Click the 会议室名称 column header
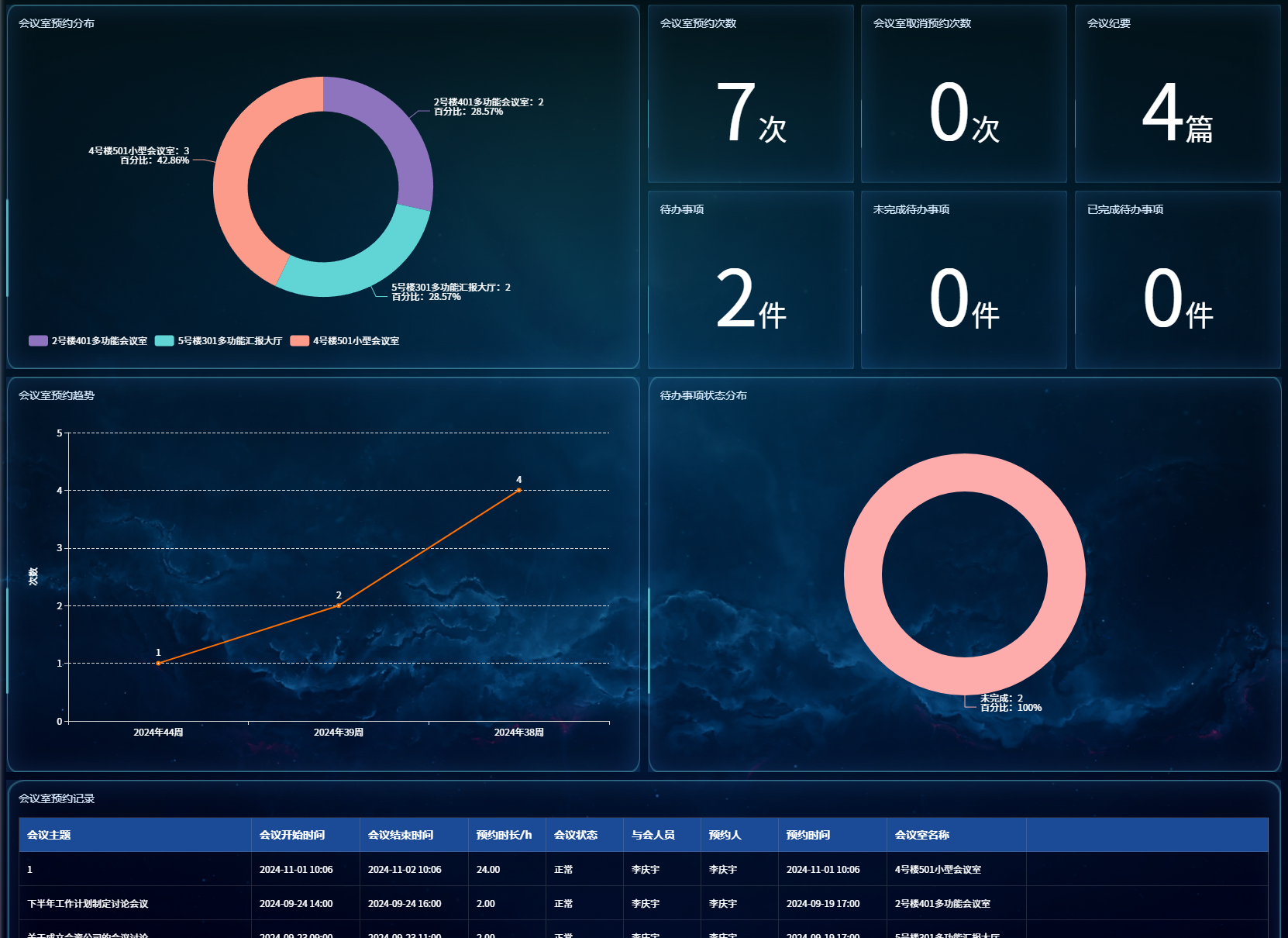Screen dimensions: 1288x938 (x=922, y=835)
